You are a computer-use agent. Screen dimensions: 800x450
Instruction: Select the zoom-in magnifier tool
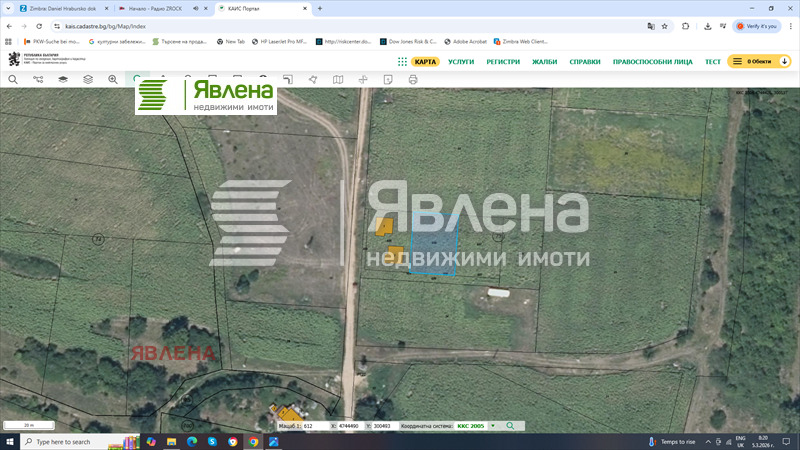tap(113, 79)
